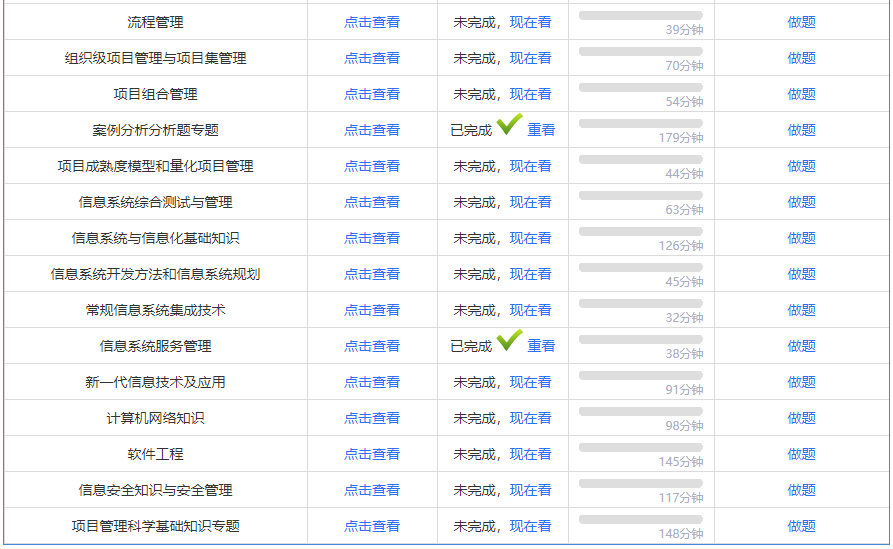The height and width of the screenshot is (549, 893).
Task: Click 点击查看 for 信息安全知识与安全管理
Action: click(x=372, y=490)
